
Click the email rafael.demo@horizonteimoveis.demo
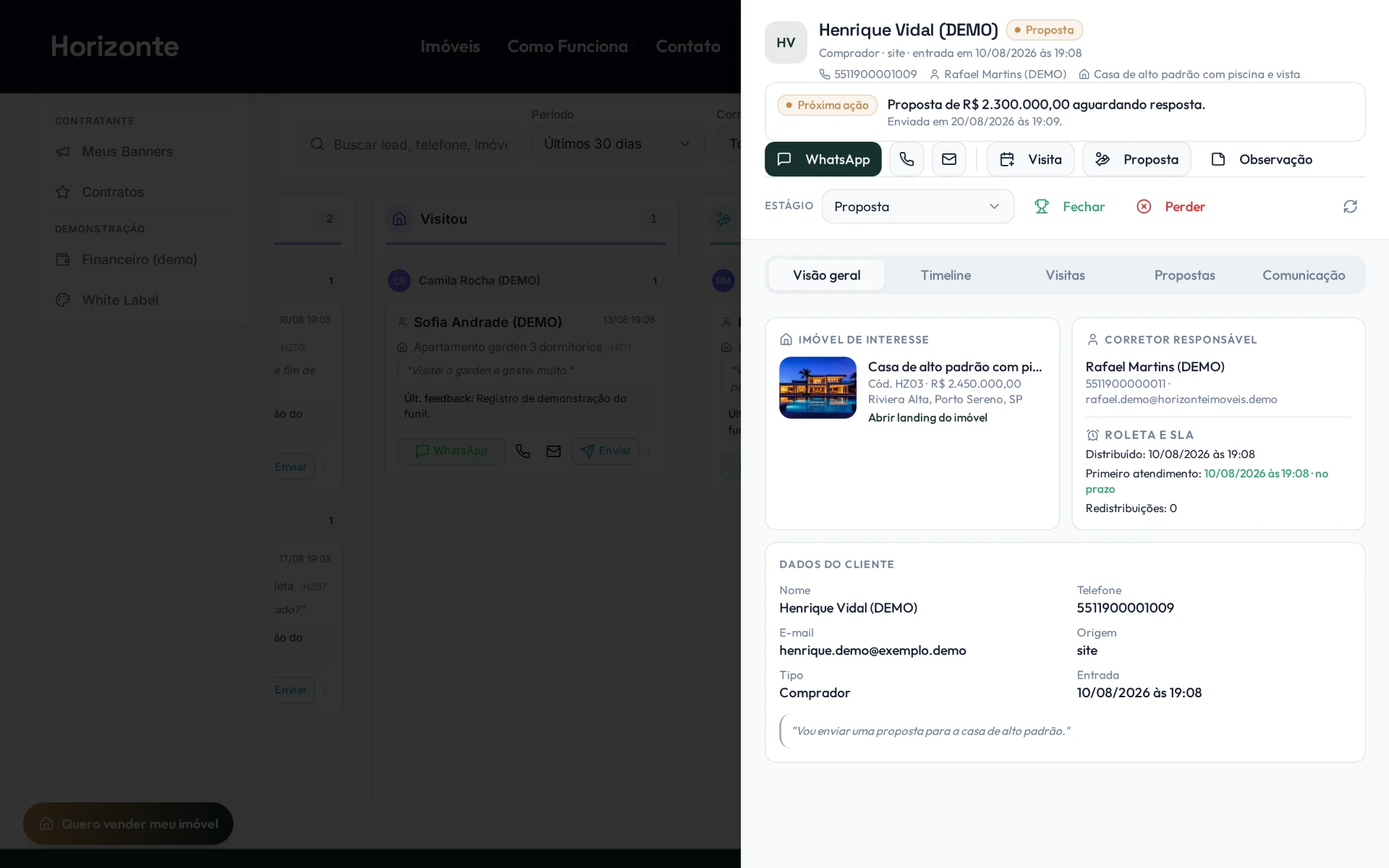point(1181,399)
